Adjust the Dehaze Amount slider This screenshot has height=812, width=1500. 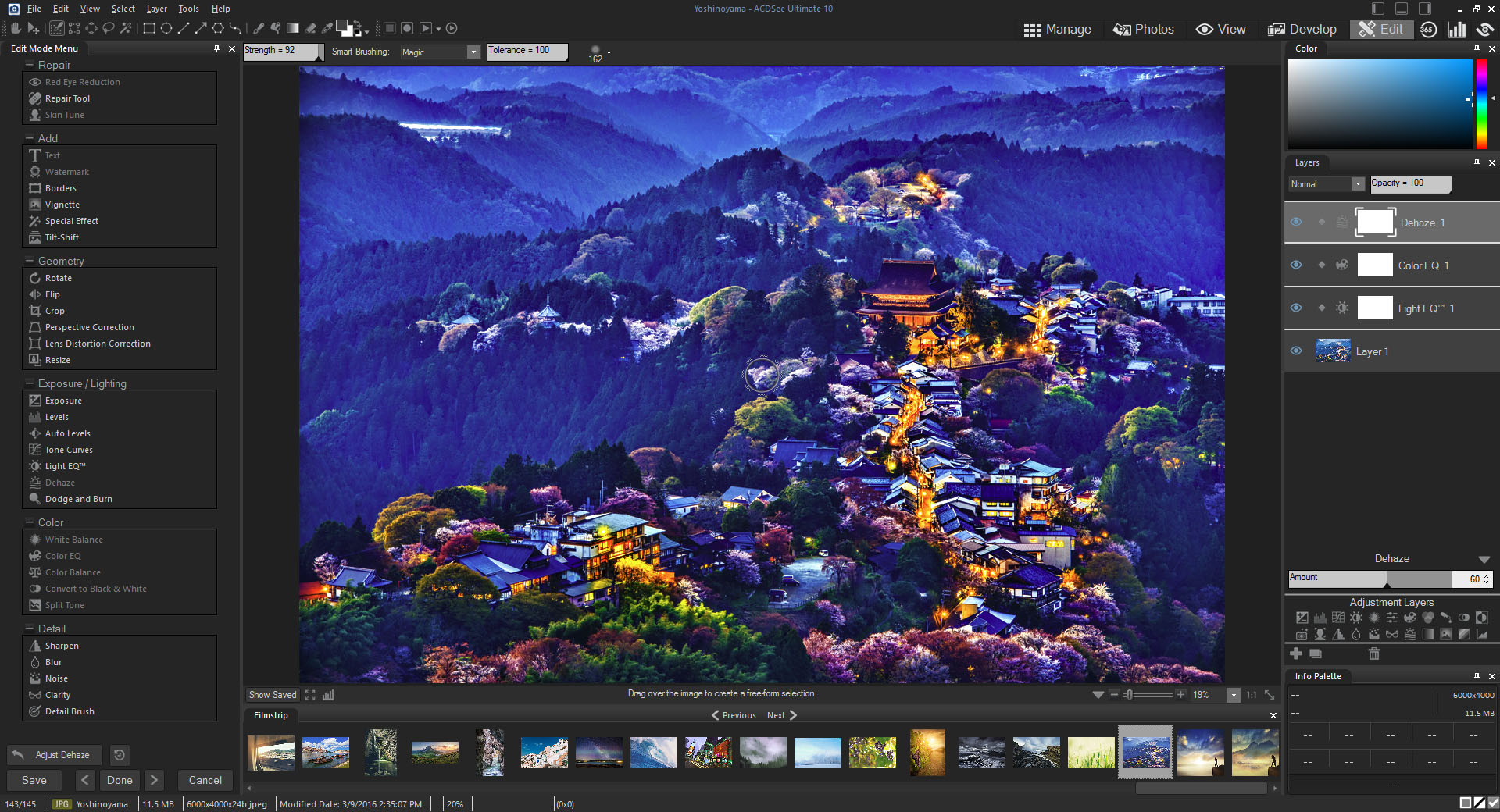(x=1387, y=579)
